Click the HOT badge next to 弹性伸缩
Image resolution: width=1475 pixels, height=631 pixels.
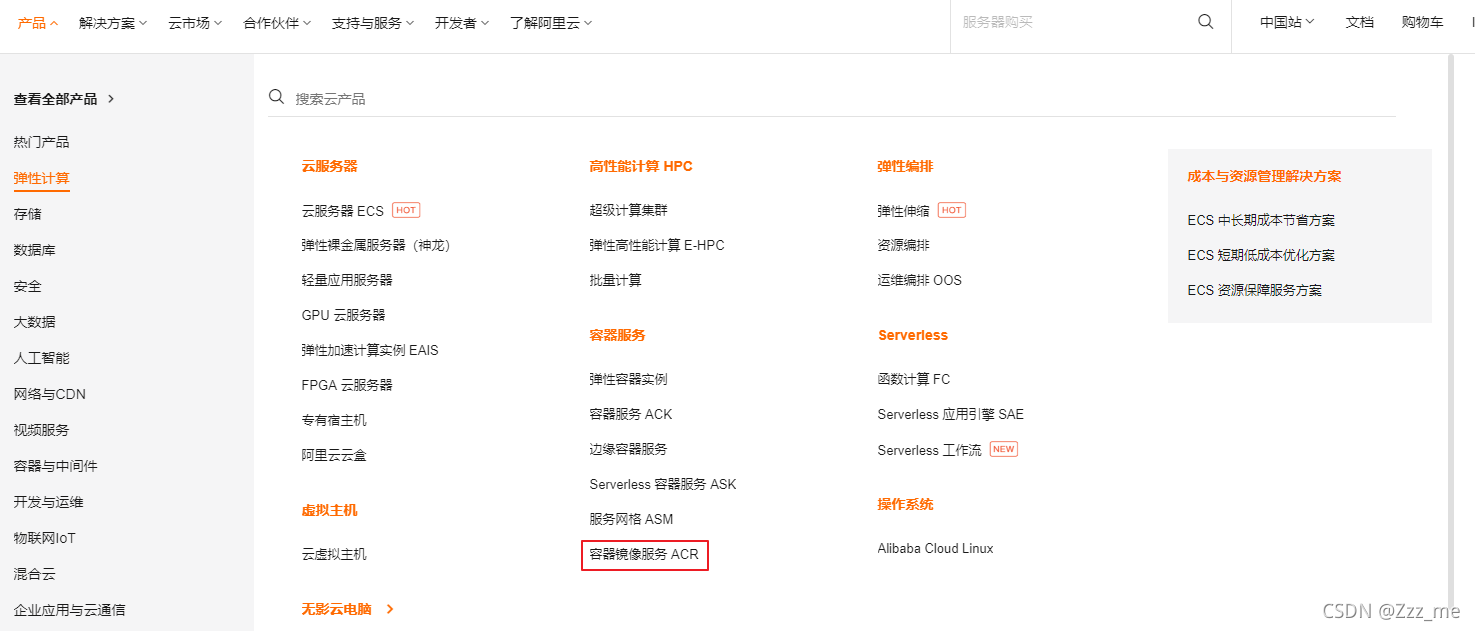pos(952,210)
